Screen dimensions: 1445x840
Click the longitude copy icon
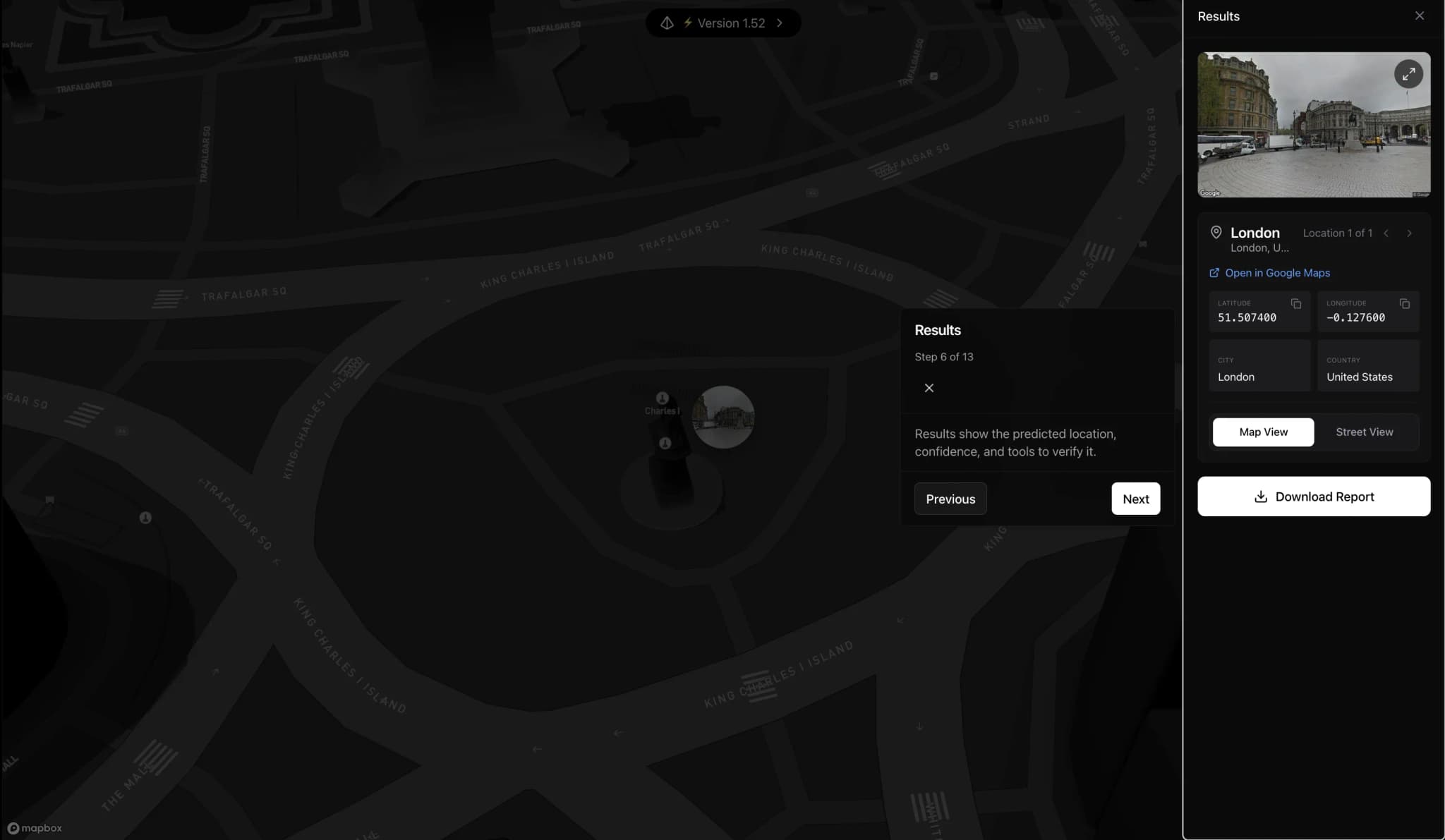[x=1404, y=303]
